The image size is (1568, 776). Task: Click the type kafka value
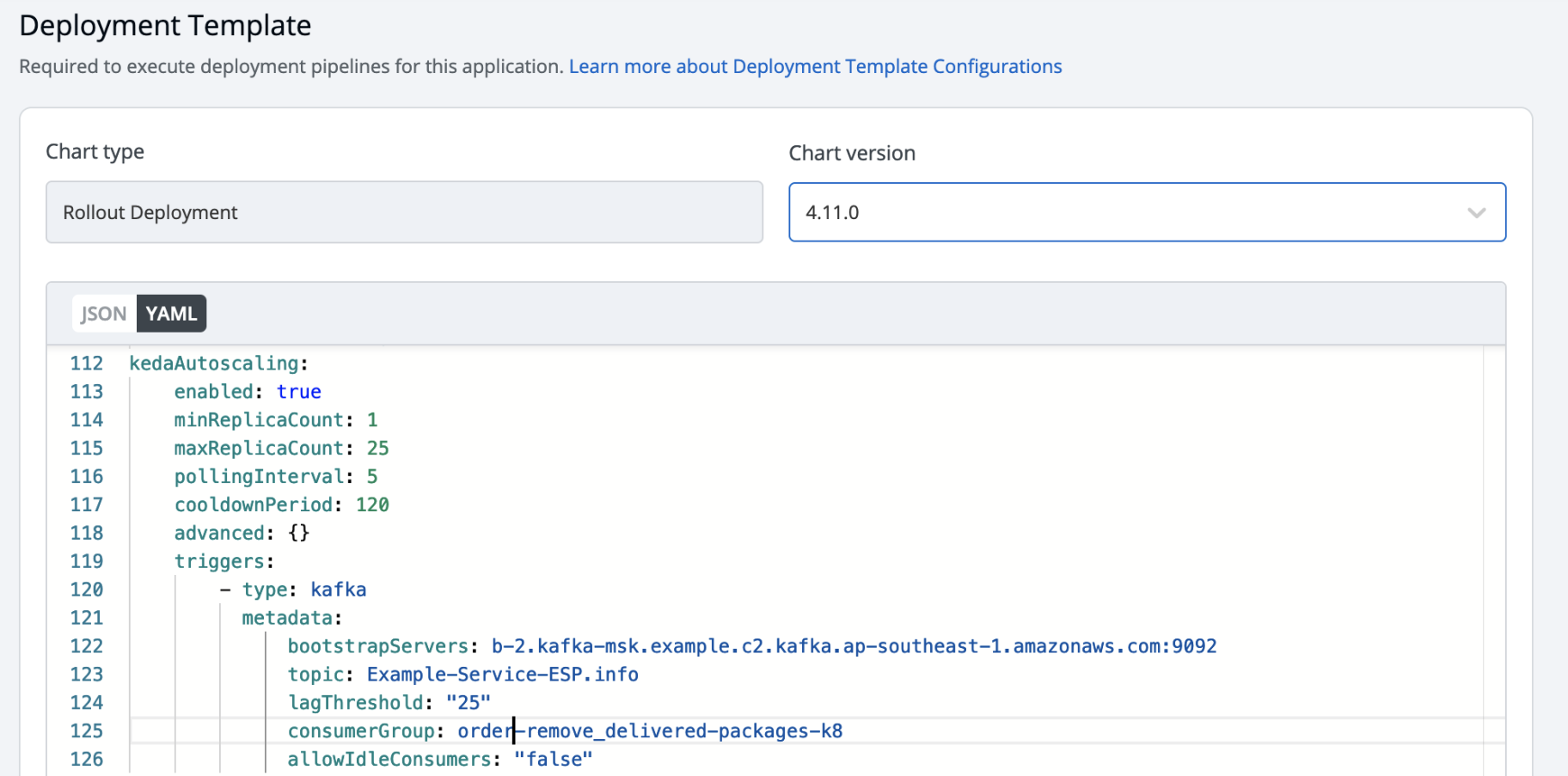point(338,590)
